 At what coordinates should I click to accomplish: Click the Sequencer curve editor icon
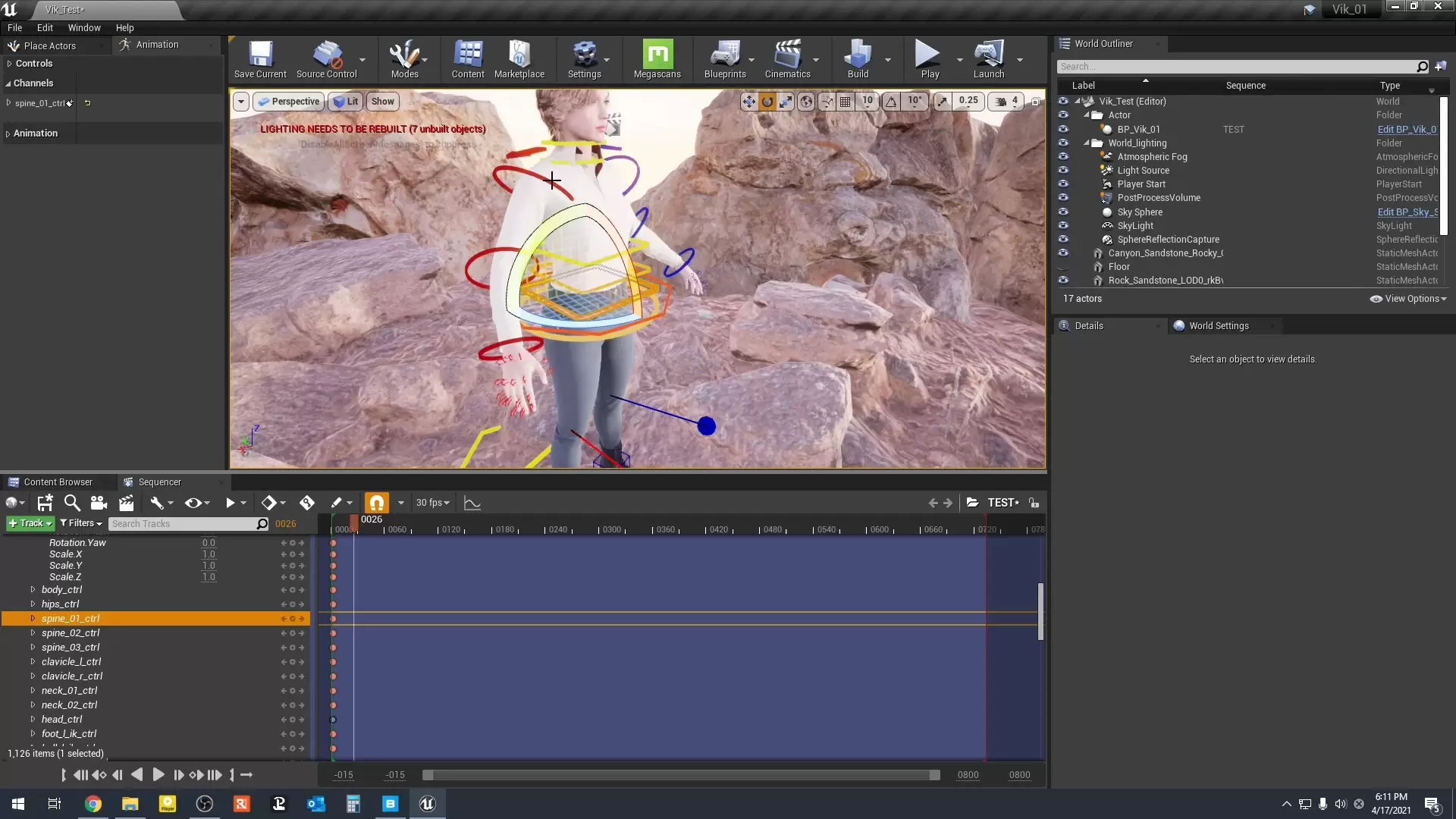point(472,503)
